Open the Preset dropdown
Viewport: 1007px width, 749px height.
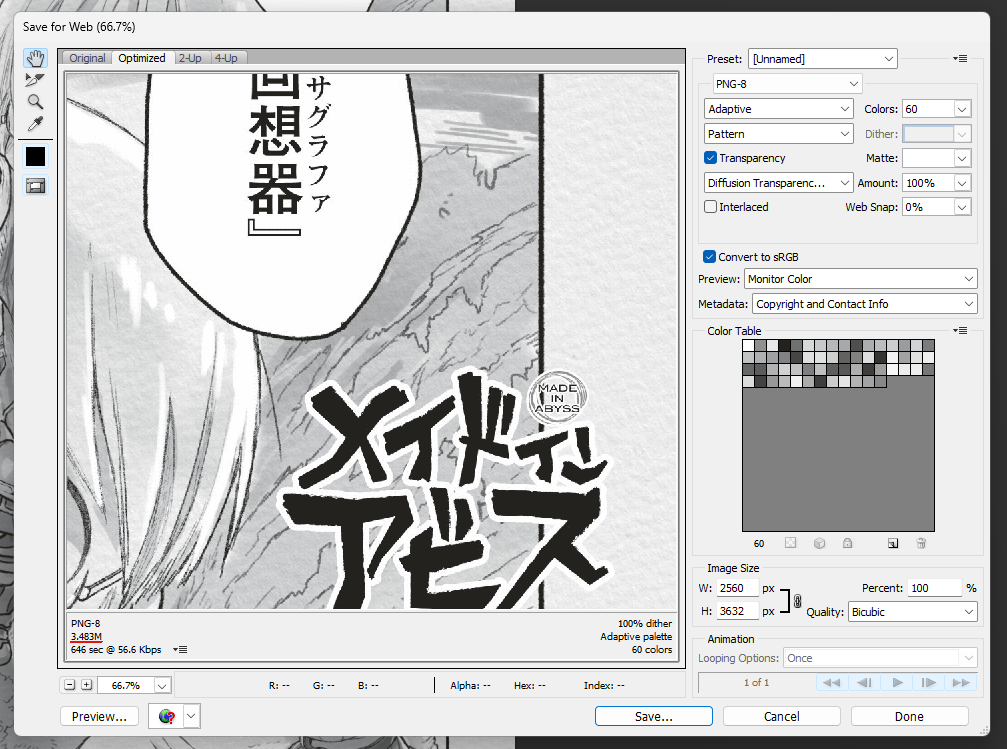(x=823, y=58)
